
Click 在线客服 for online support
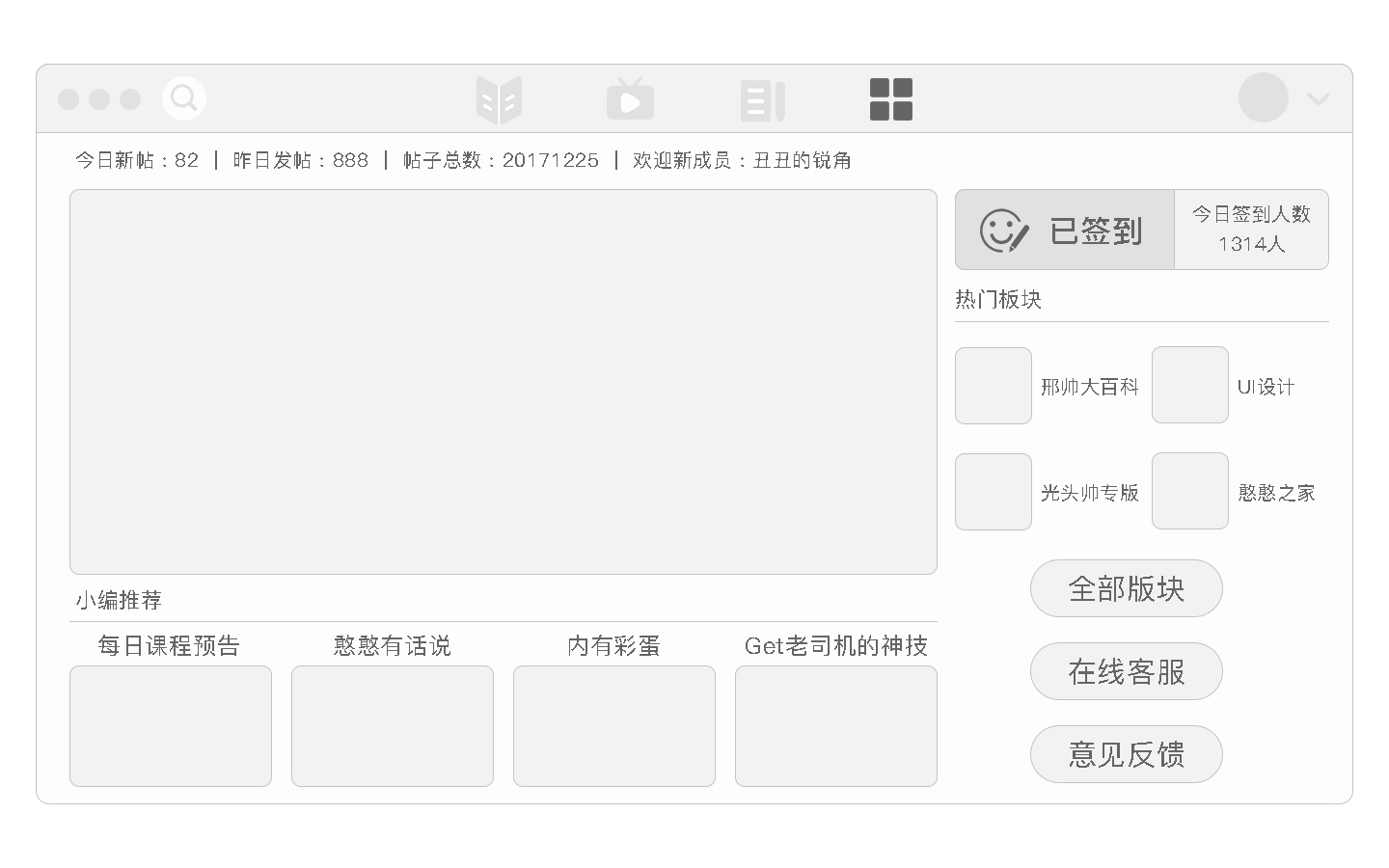(x=1126, y=671)
